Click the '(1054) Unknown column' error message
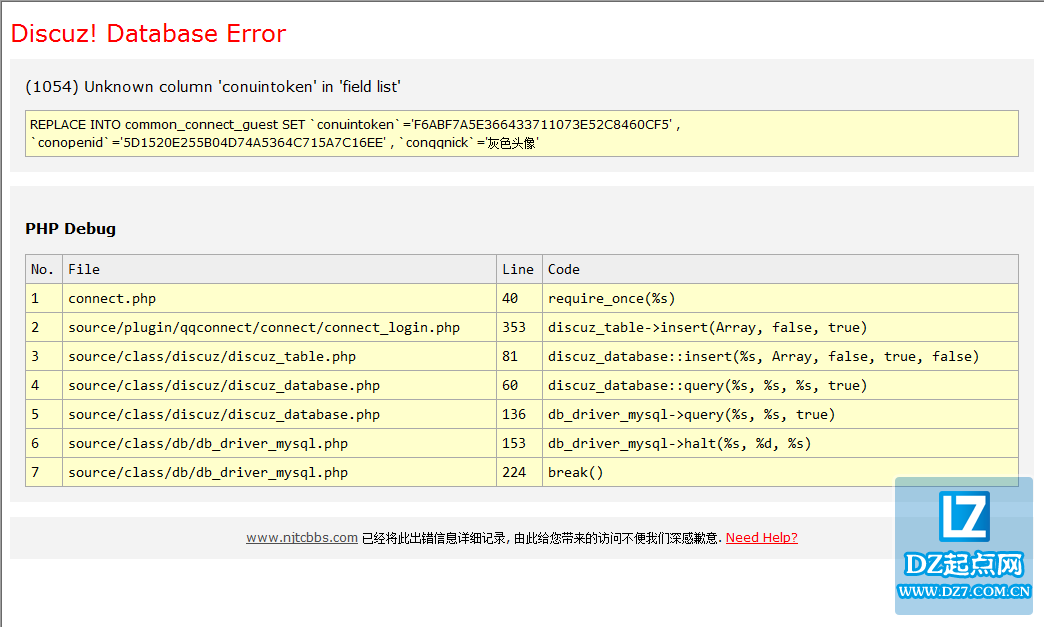 (213, 87)
